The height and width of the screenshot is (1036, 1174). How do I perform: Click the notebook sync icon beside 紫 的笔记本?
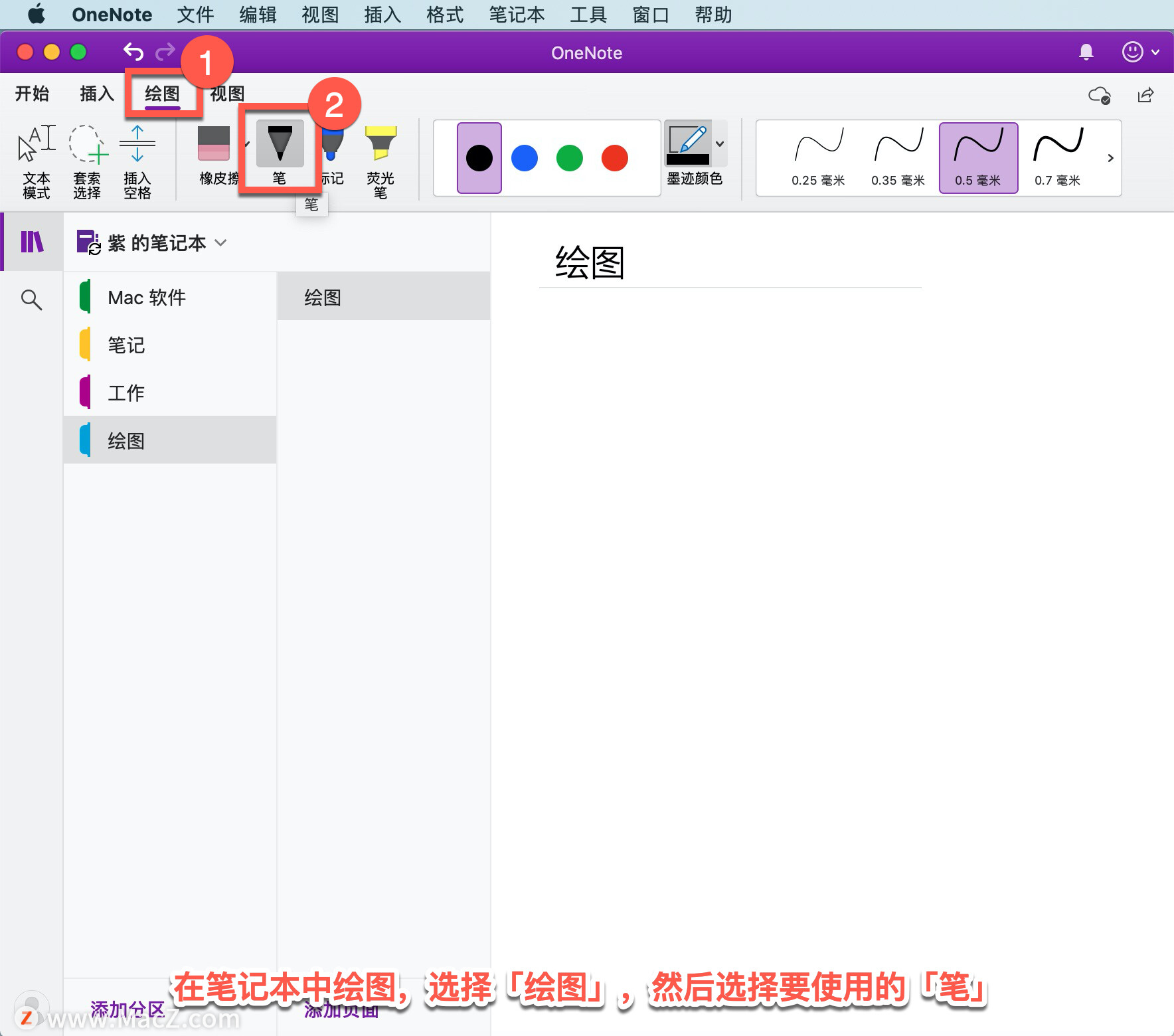point(88,242)
